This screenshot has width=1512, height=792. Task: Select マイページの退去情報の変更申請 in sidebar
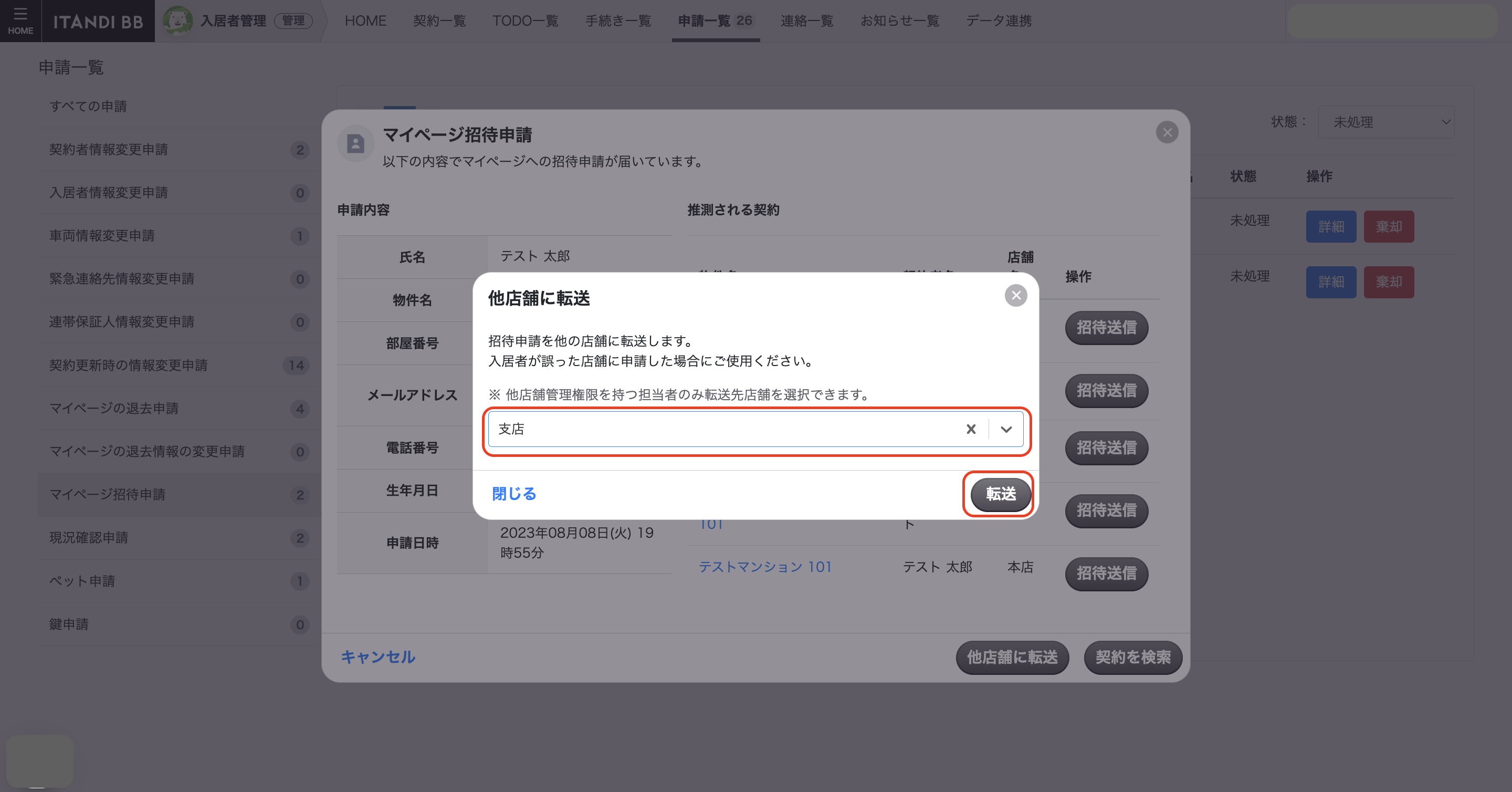tap(179, 452)
